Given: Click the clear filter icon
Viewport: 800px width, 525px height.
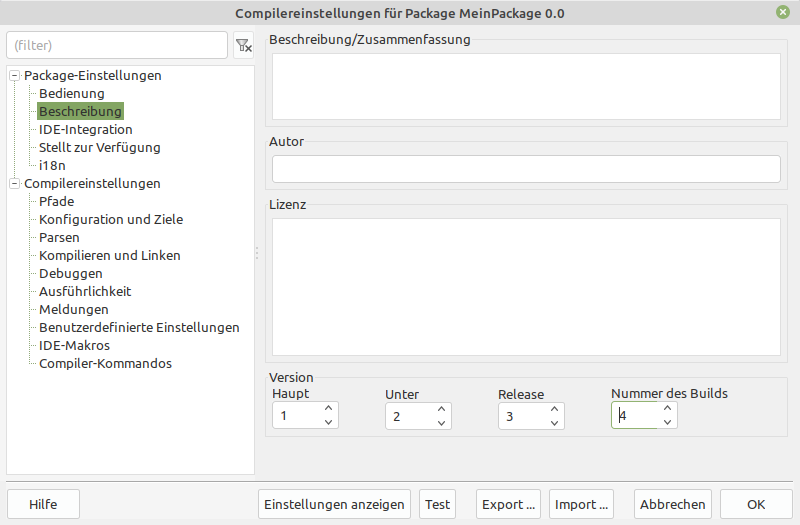Looking at the screenshot, I should pos(243,46).
